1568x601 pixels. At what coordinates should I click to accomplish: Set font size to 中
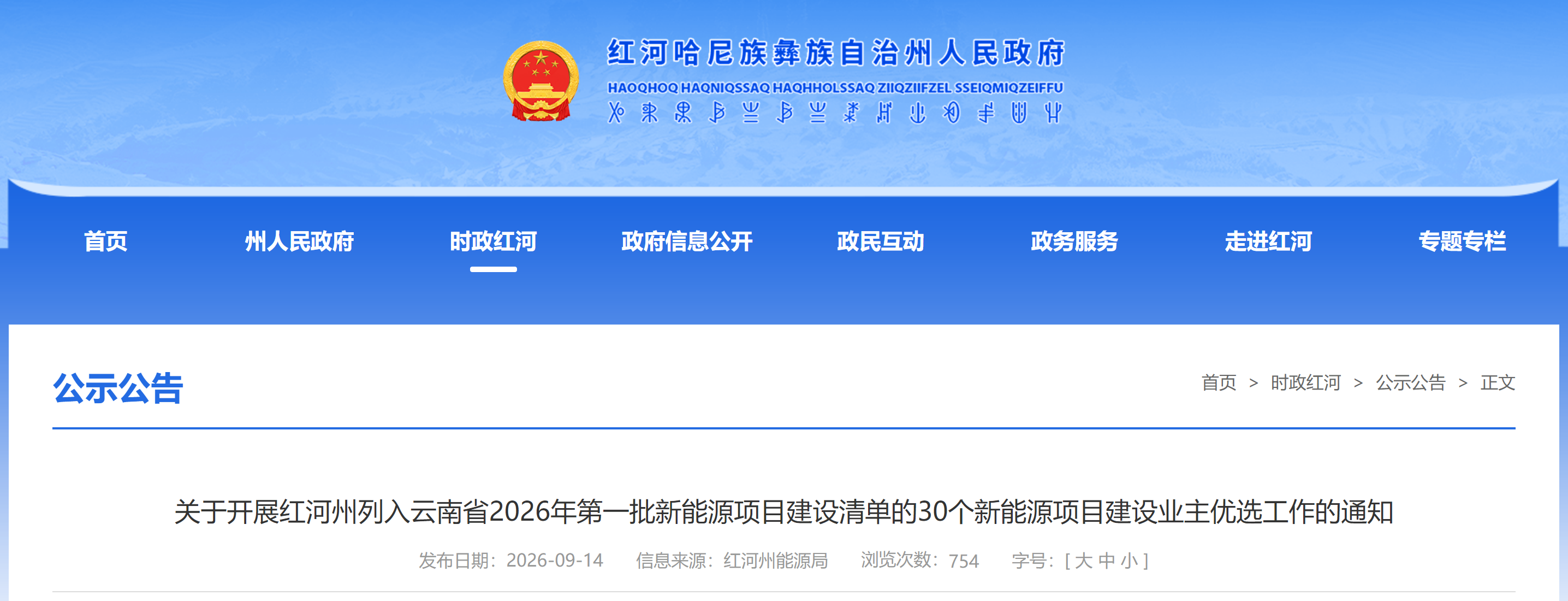pos(1106,561)
